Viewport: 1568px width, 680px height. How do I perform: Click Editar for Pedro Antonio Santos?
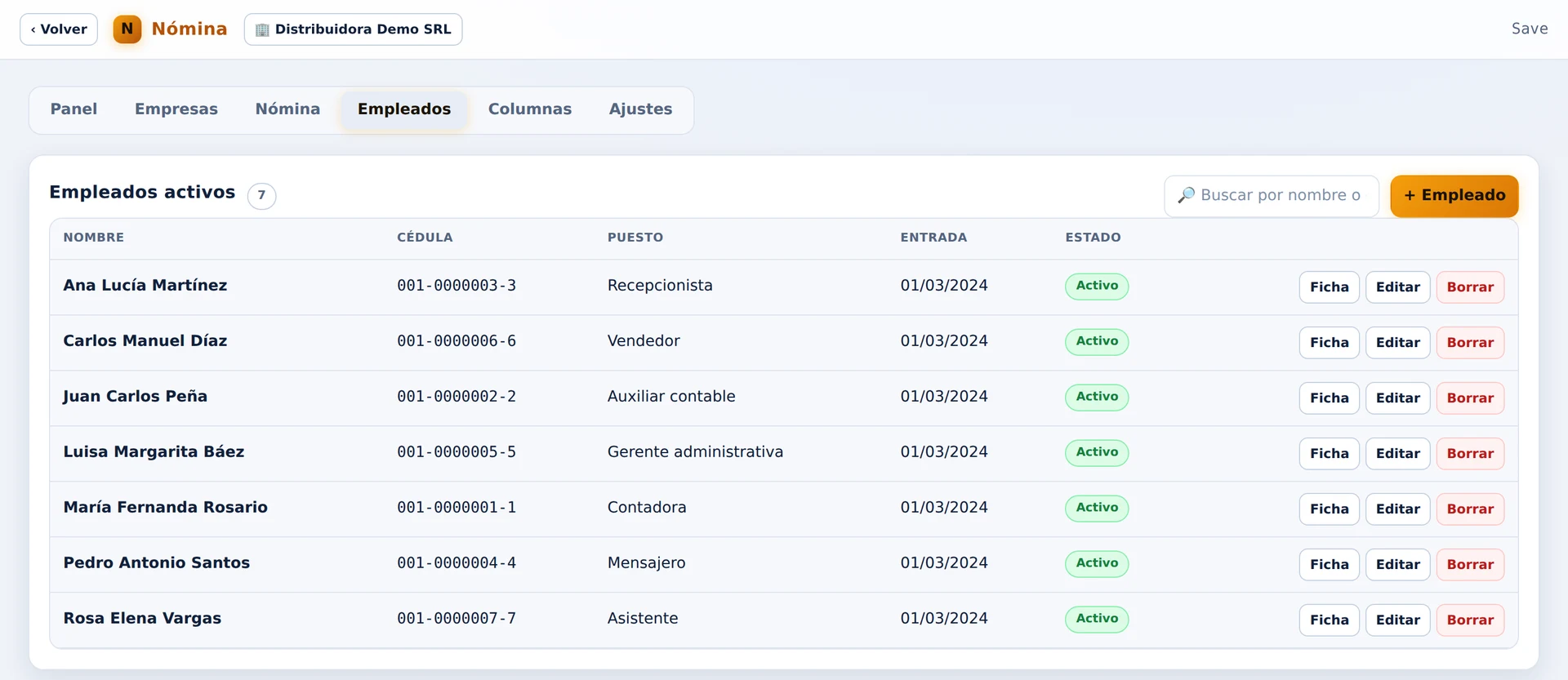pyautogui.click(x=1398, y=565)
